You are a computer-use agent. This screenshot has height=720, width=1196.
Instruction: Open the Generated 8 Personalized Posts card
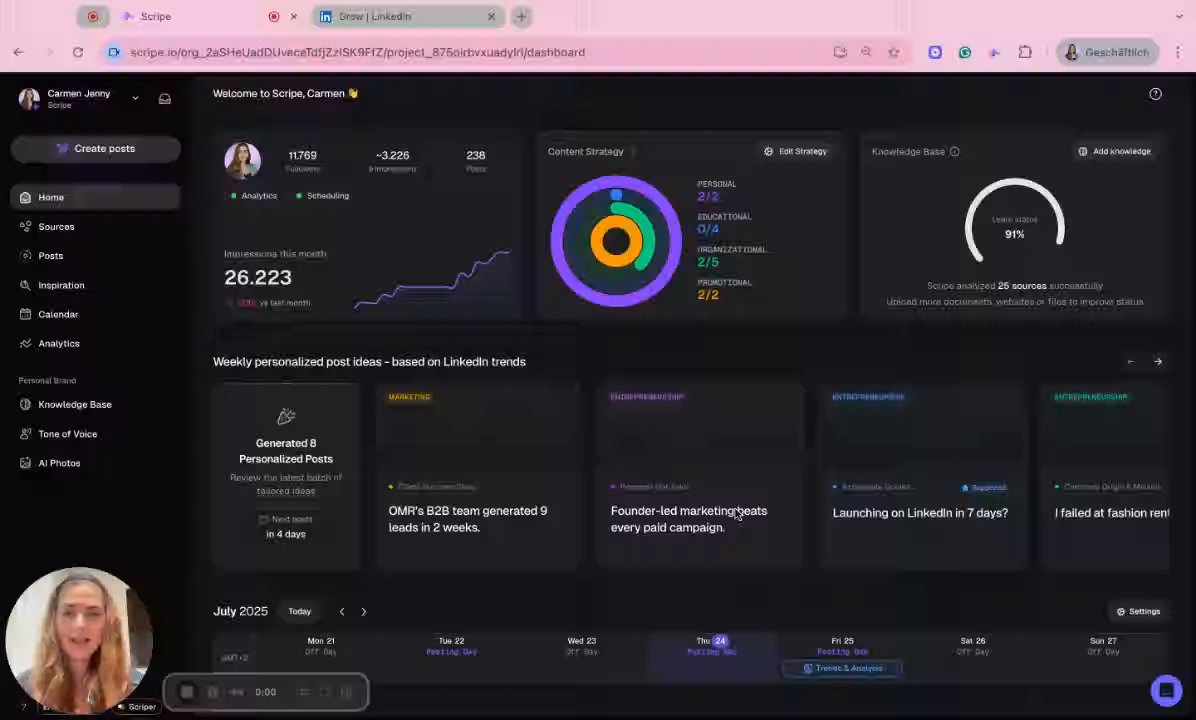pos(286,476)
